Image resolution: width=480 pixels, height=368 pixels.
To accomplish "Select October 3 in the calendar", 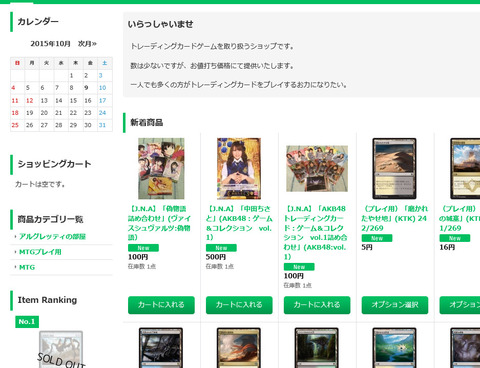I will click(x=101, y=75).
